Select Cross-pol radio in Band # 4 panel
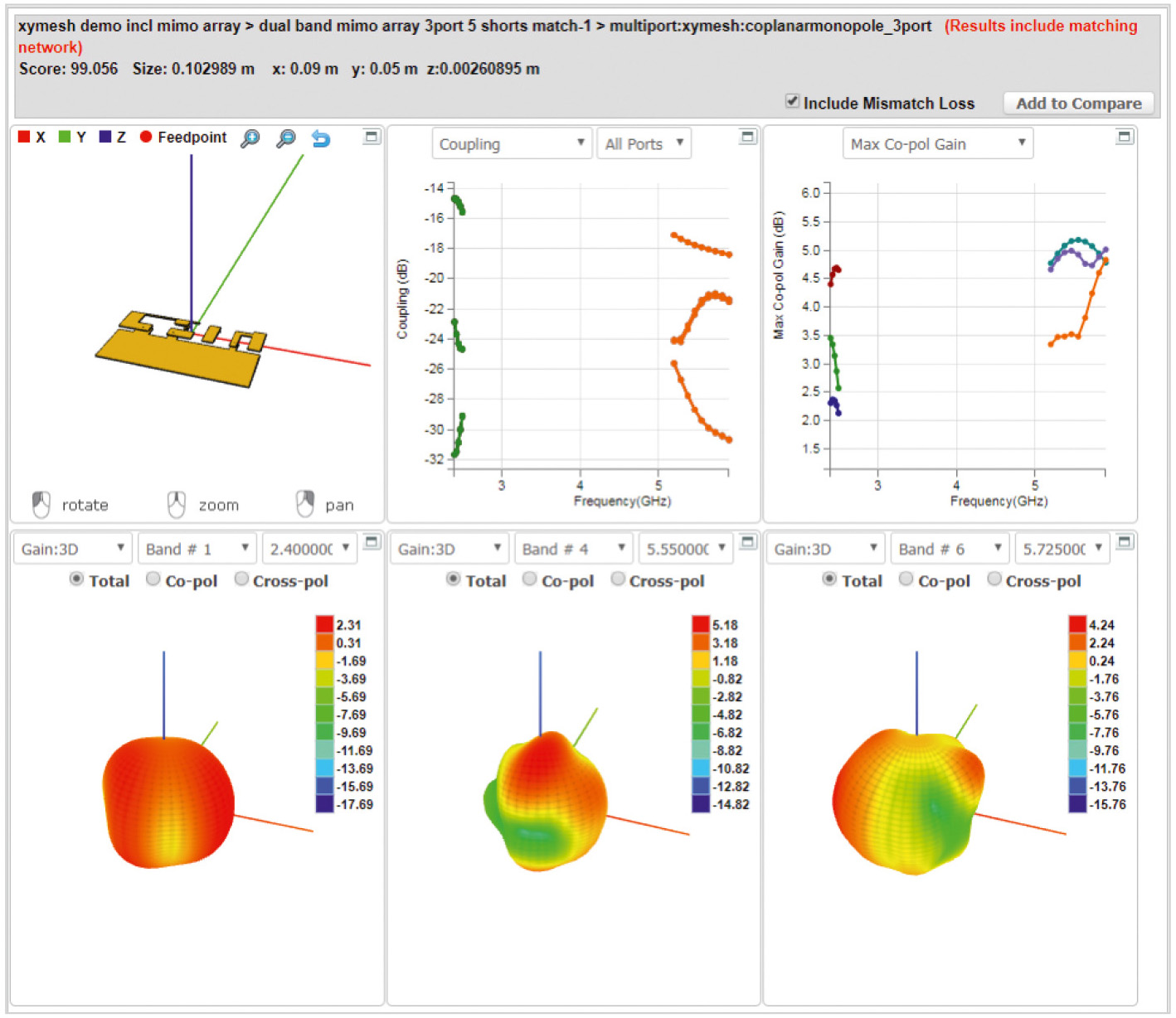 click(618, 579)
